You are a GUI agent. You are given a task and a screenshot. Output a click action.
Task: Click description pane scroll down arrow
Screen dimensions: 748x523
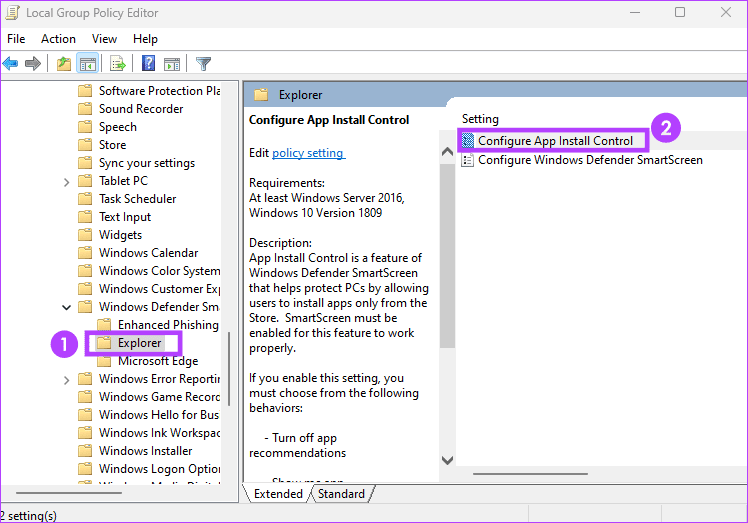point(447,460)
